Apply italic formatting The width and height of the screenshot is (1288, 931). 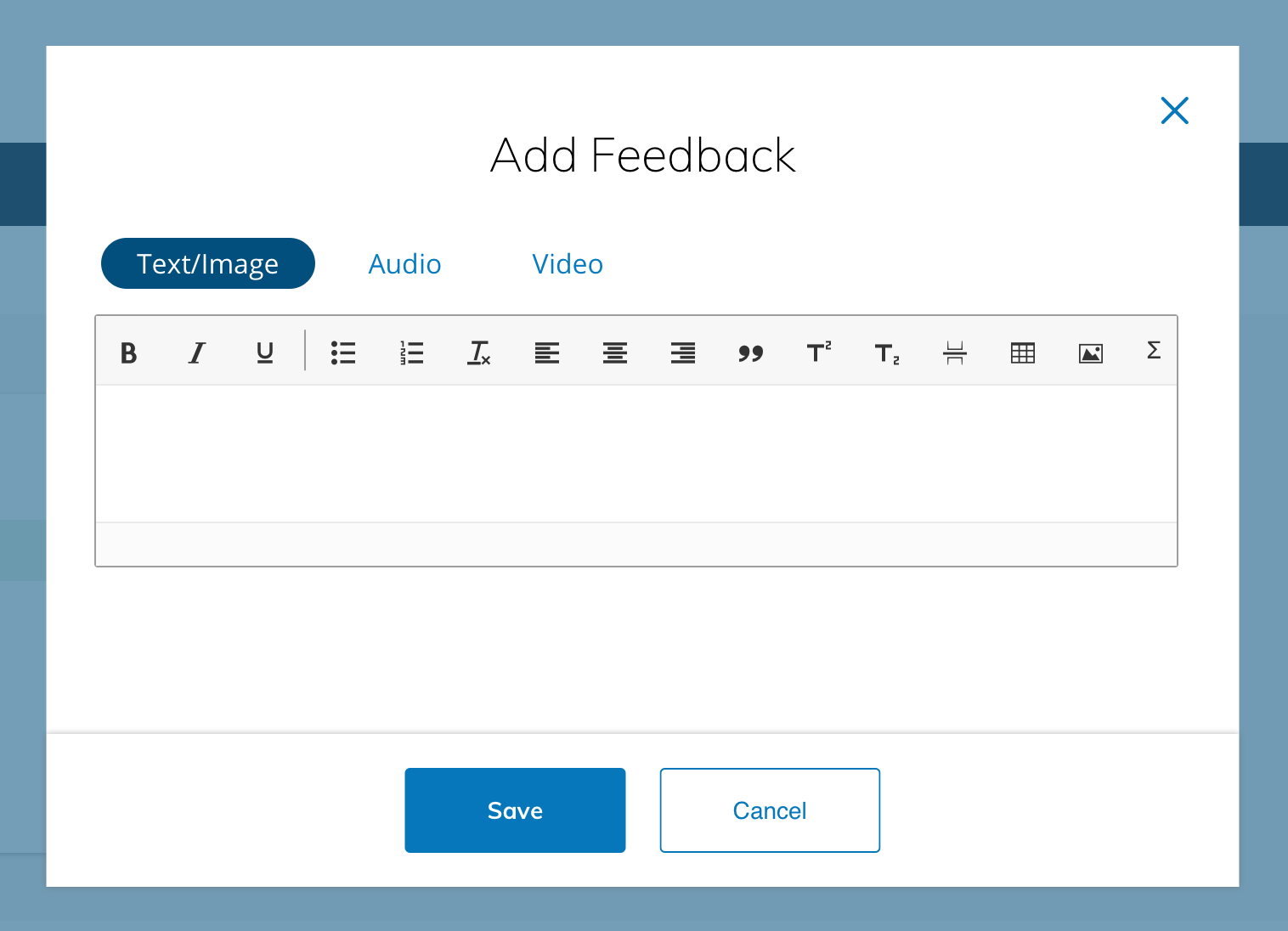point(195,352)
